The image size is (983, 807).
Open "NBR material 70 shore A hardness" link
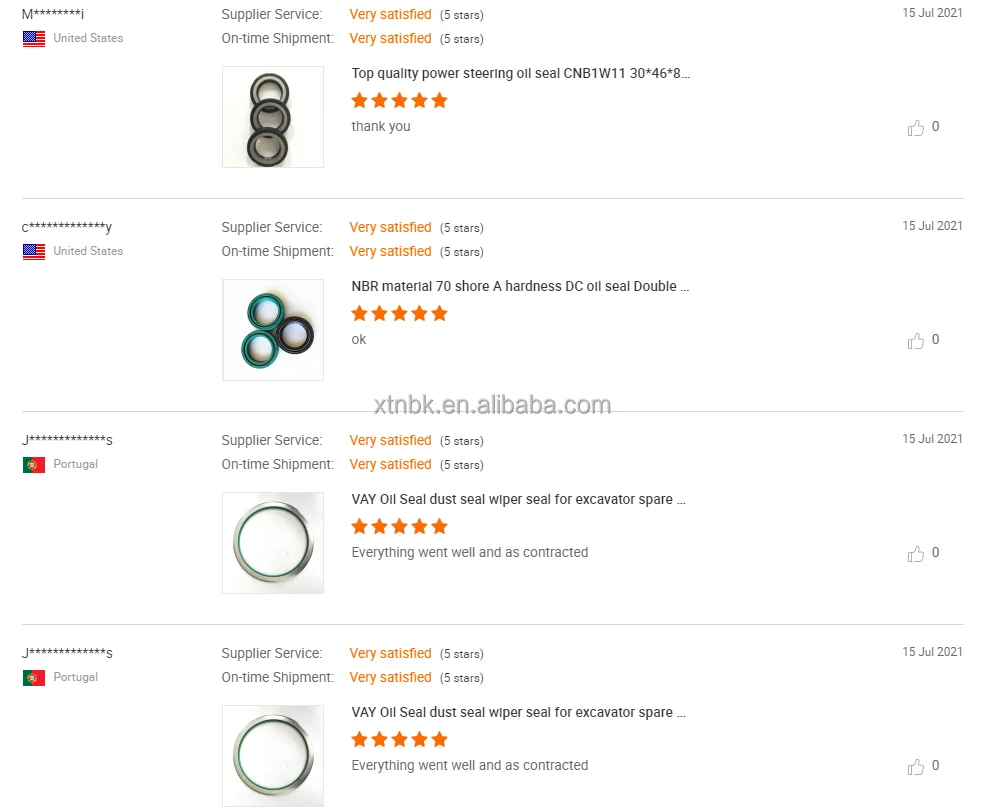coord(520,286)
